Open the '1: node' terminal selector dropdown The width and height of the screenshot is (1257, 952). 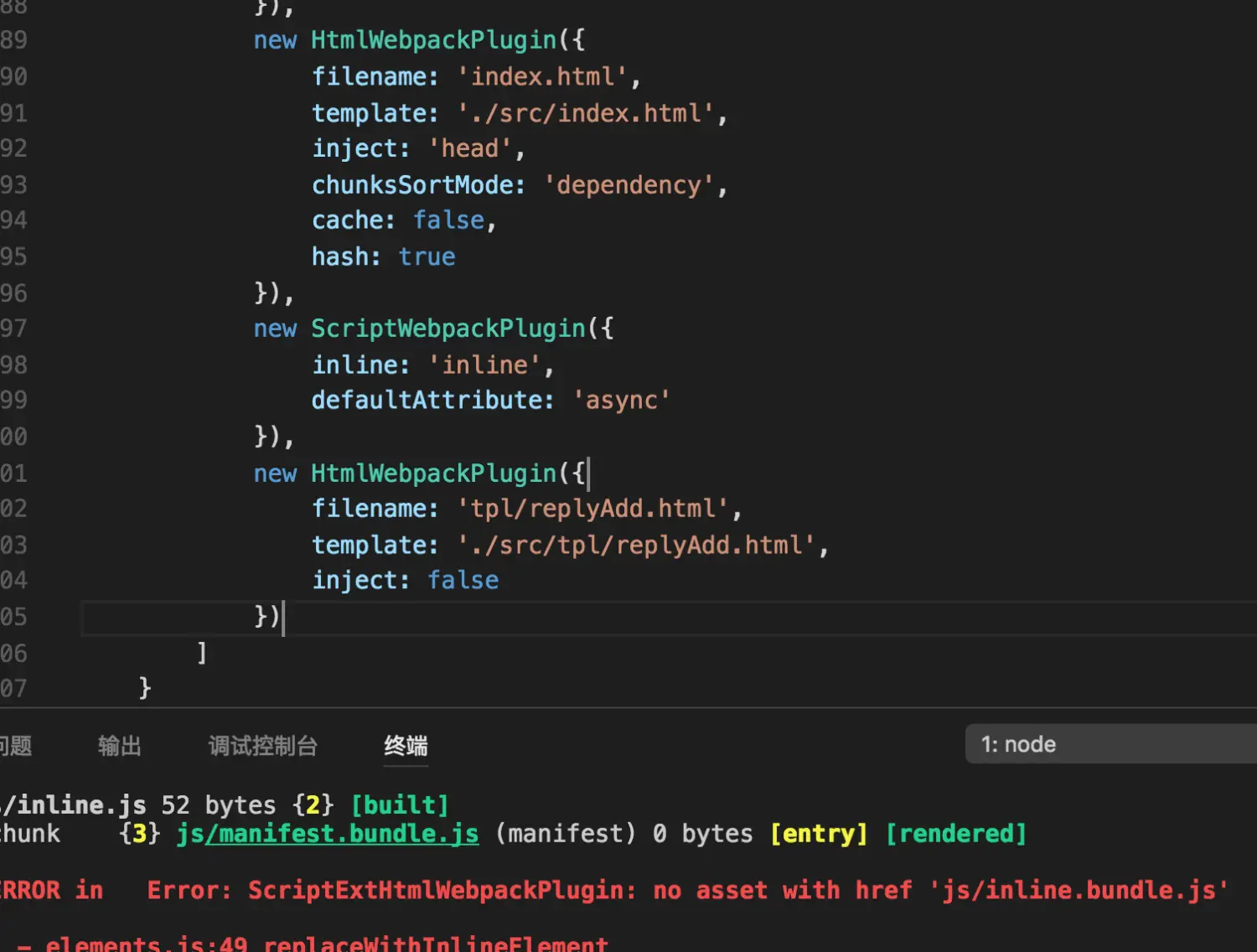click(1111, 744)
